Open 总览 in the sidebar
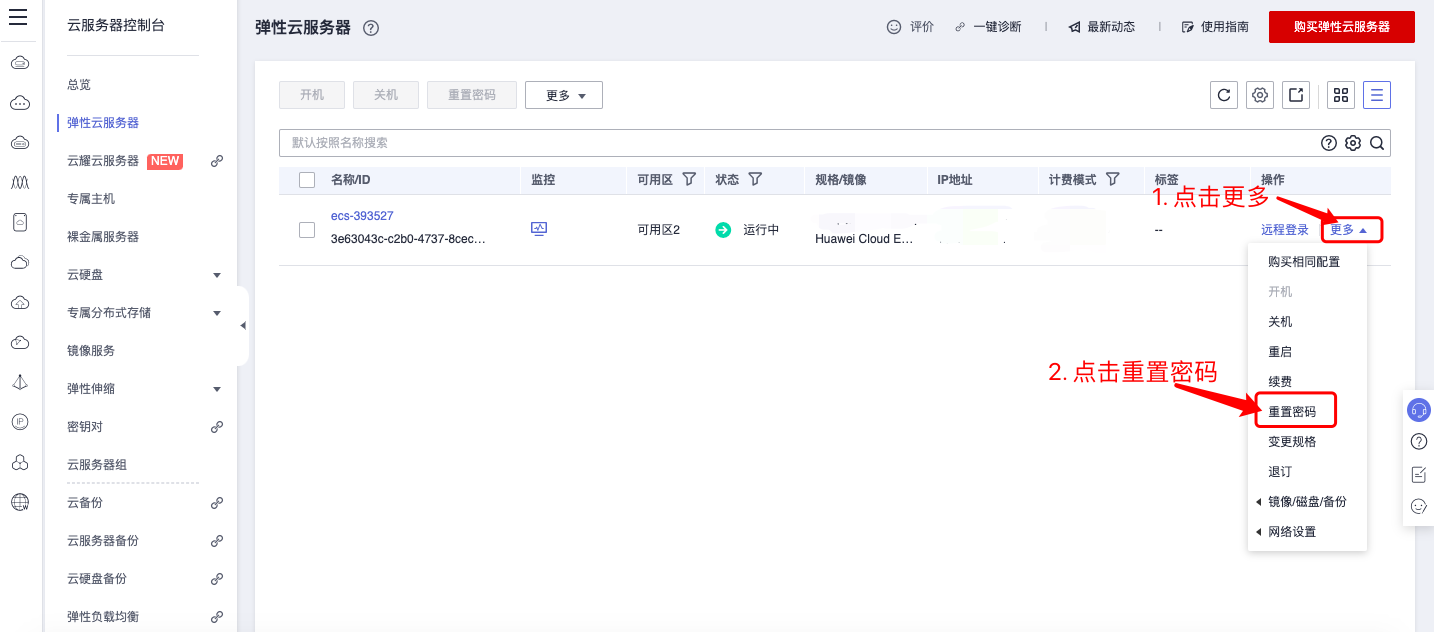 pos(79,85)
